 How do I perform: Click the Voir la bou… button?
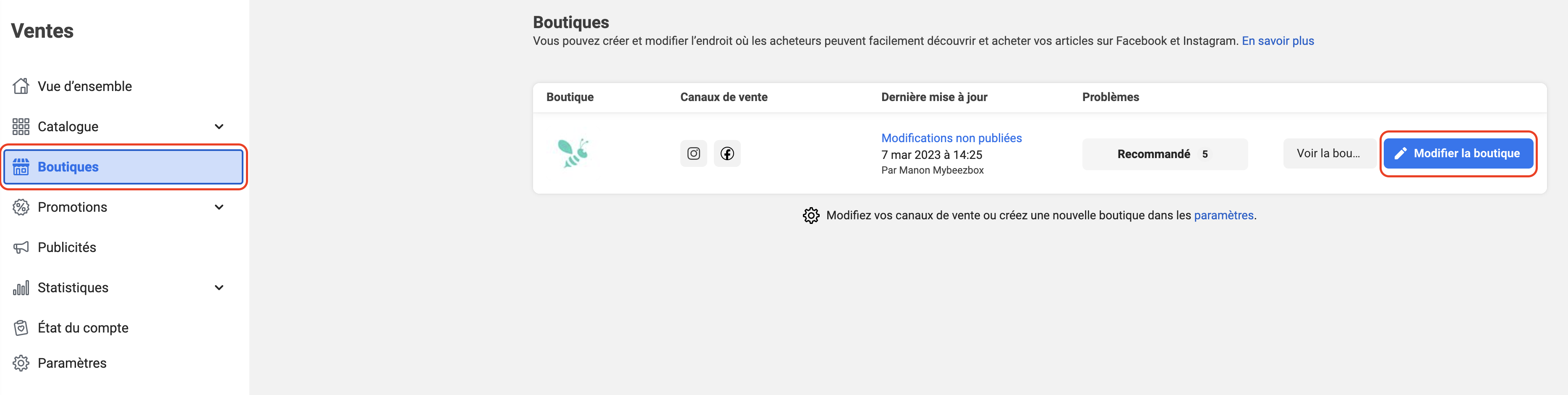click(1329, 154)
